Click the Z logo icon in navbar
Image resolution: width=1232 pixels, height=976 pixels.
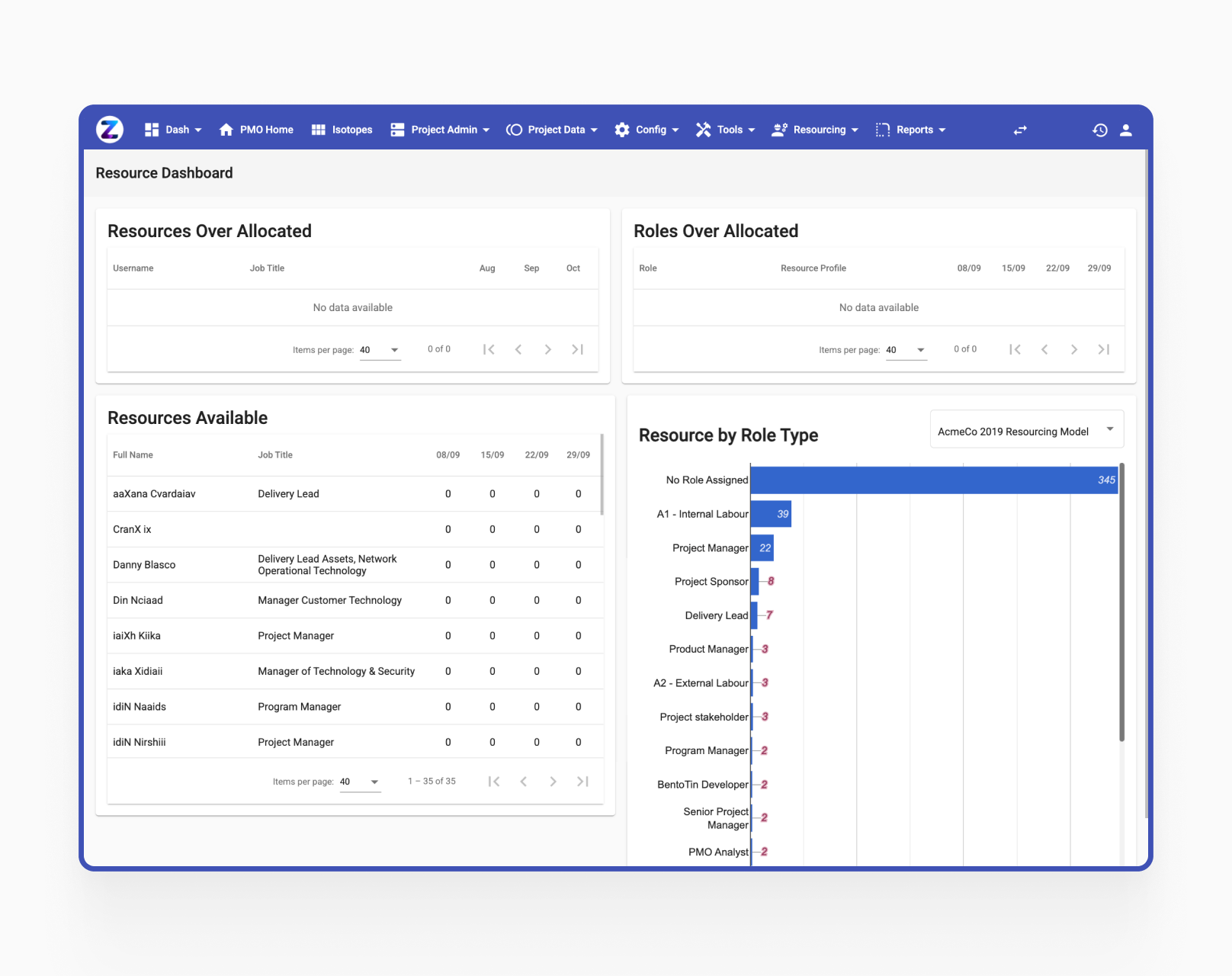[110, 130]
